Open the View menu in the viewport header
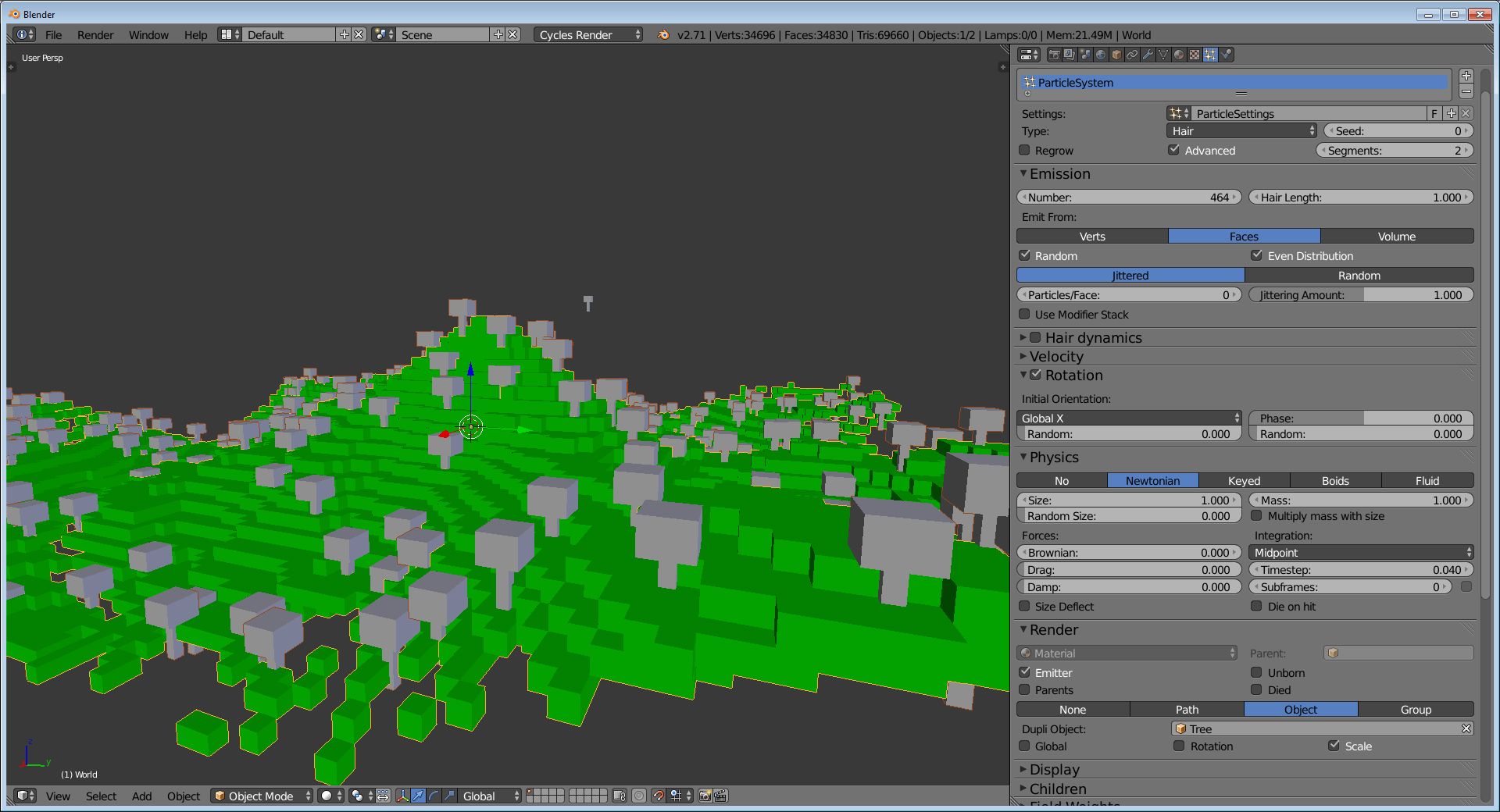This screenshot has height=812, width=1500. (58, 796)
